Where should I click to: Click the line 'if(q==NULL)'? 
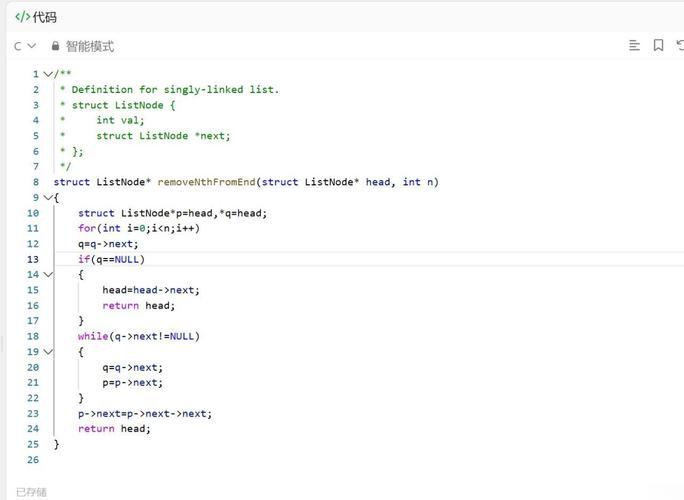[111, 259]
